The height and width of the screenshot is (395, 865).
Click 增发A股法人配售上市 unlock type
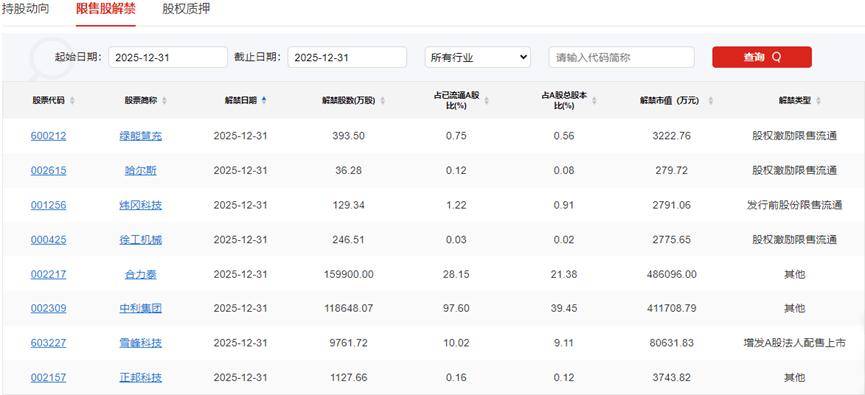pos(794,343)
